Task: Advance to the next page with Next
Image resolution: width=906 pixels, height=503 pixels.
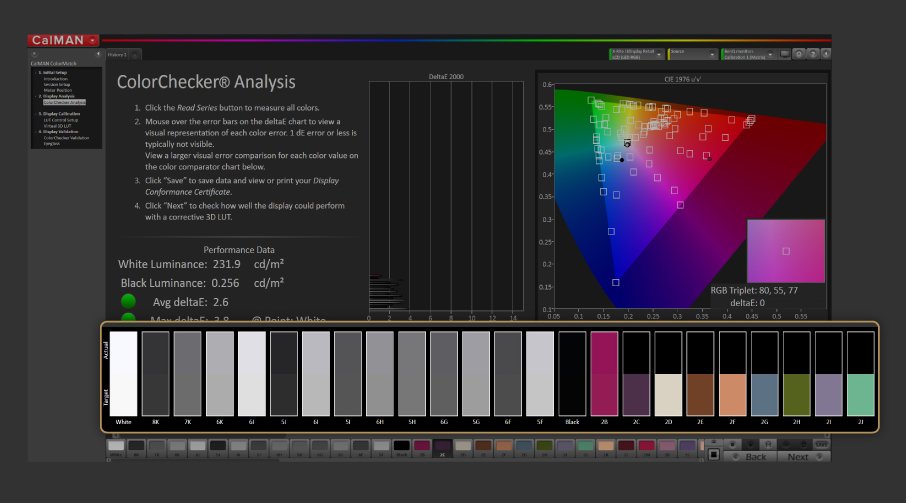Action: (x=803, y=456)
